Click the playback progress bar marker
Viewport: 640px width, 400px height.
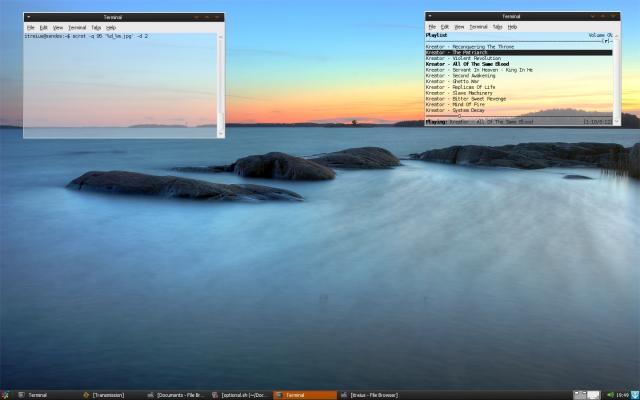(x=459, y=116)
